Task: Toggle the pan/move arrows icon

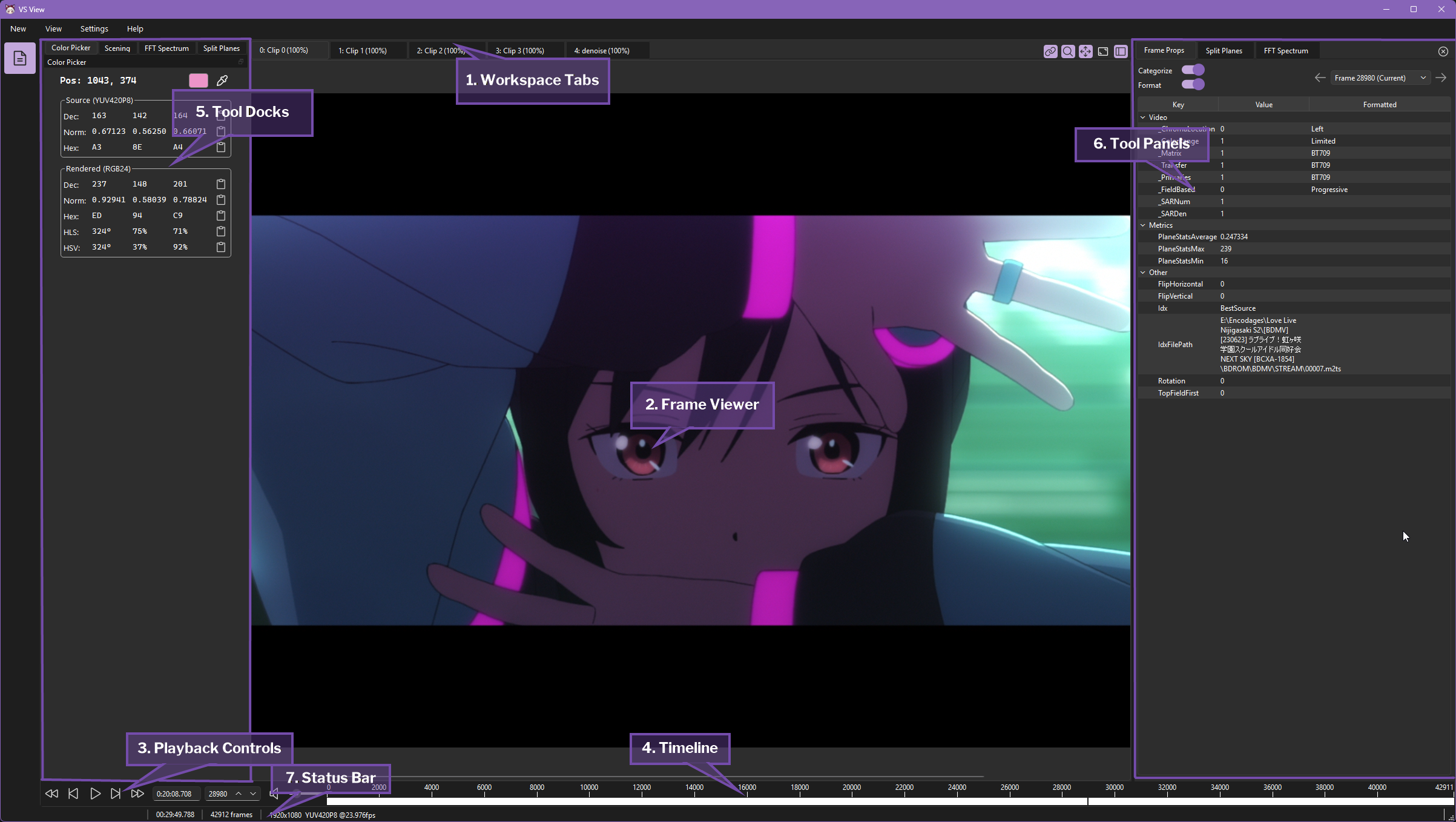Action: pos(1085,51)
